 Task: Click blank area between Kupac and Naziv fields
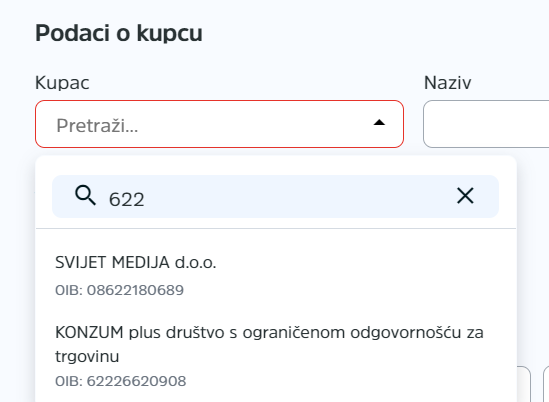414,124
